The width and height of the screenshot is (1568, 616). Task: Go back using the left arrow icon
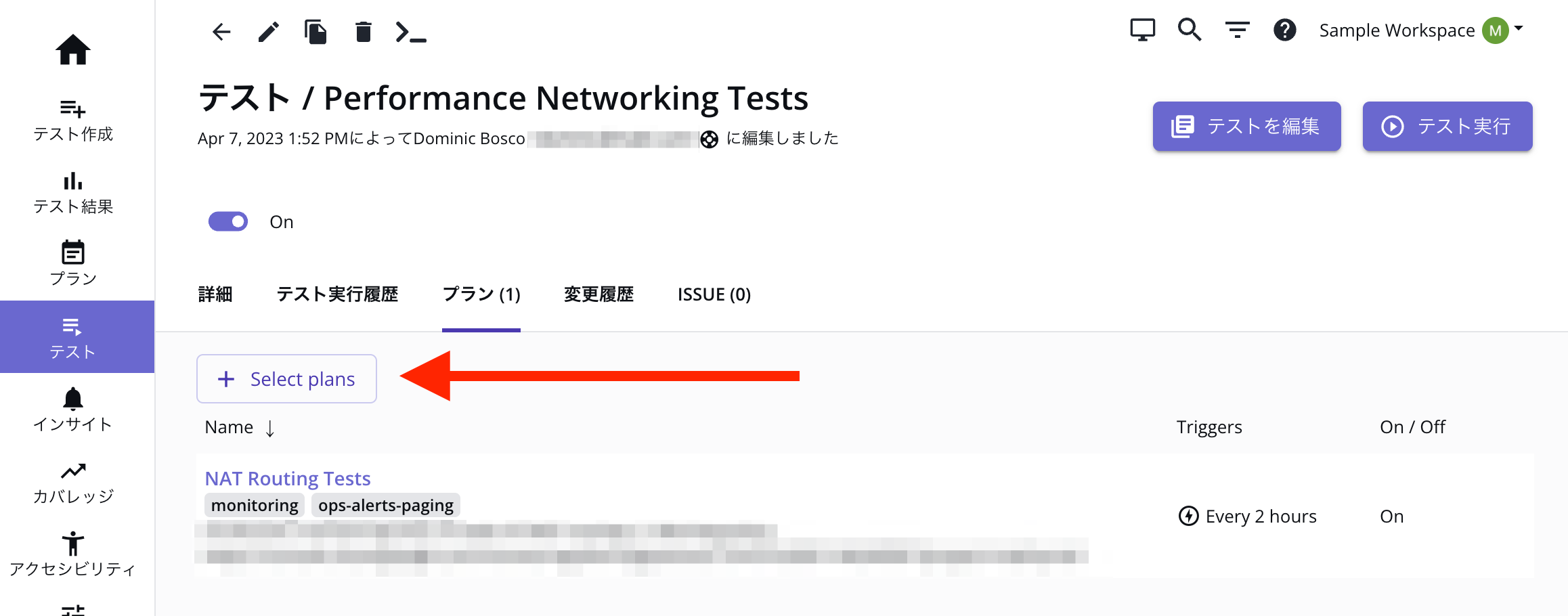(x=221, y=32)
